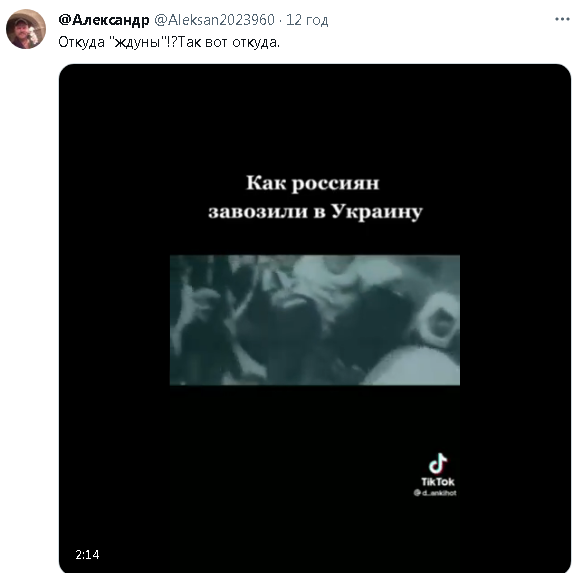
Task: Open the tweet via the 12 год timestamp
Action: (307, 20)
